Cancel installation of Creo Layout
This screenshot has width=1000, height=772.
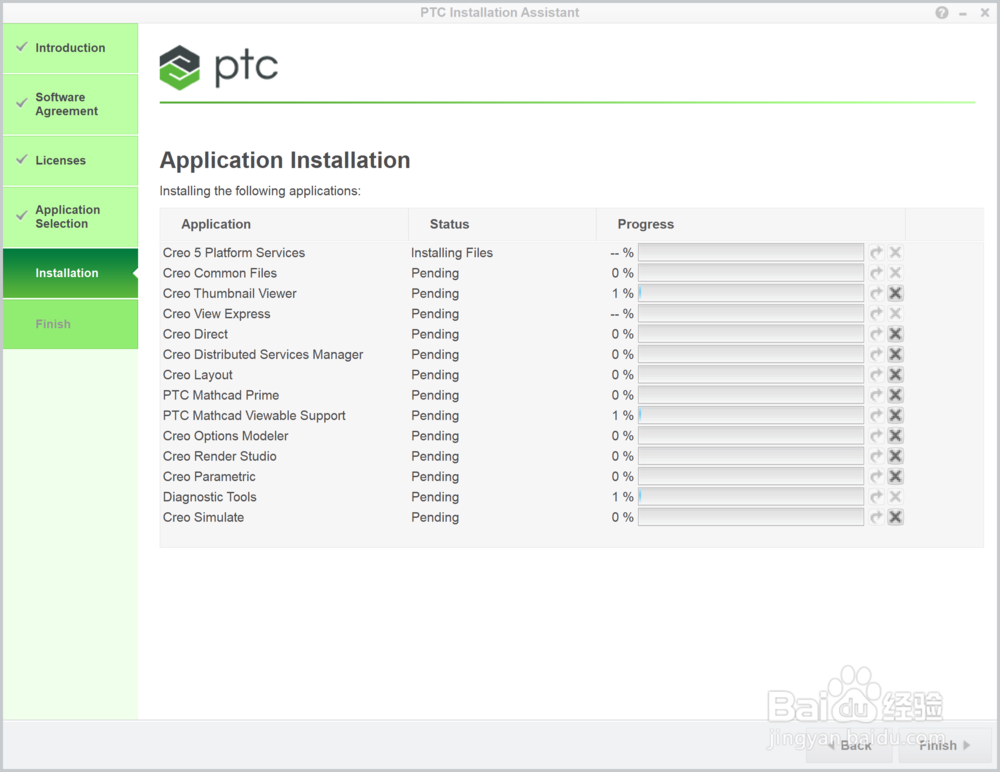coord(895,375)
